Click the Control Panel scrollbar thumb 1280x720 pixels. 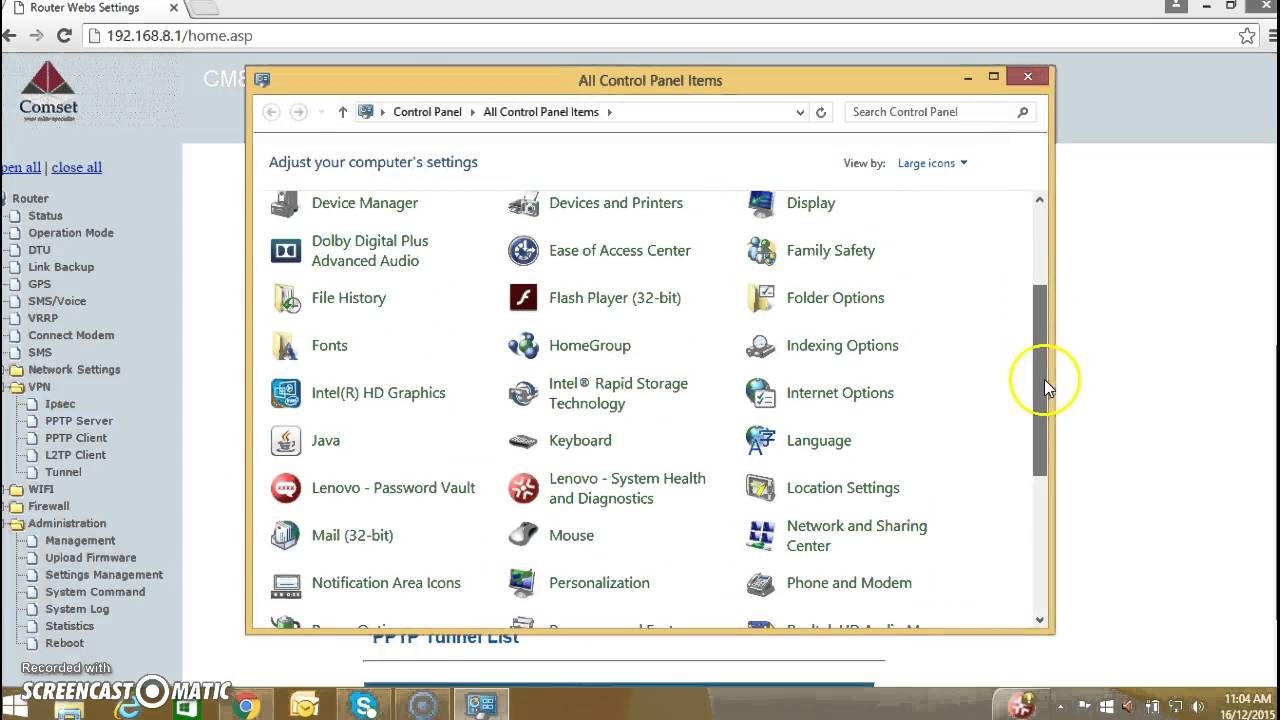point(1040,380)
